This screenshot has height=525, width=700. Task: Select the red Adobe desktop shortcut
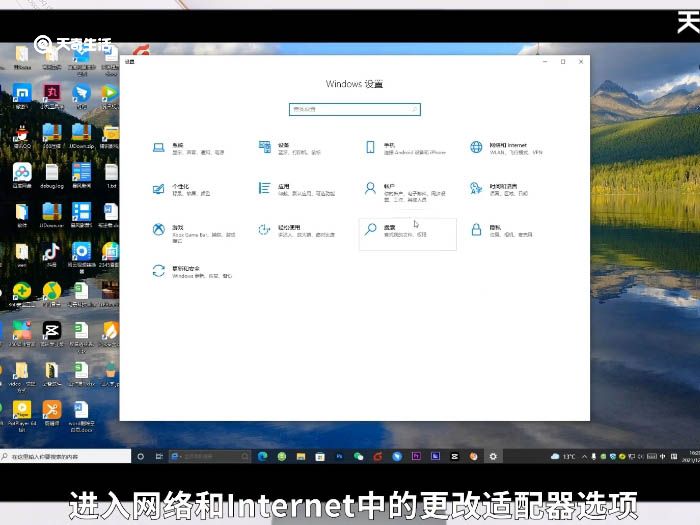point(52,96)
